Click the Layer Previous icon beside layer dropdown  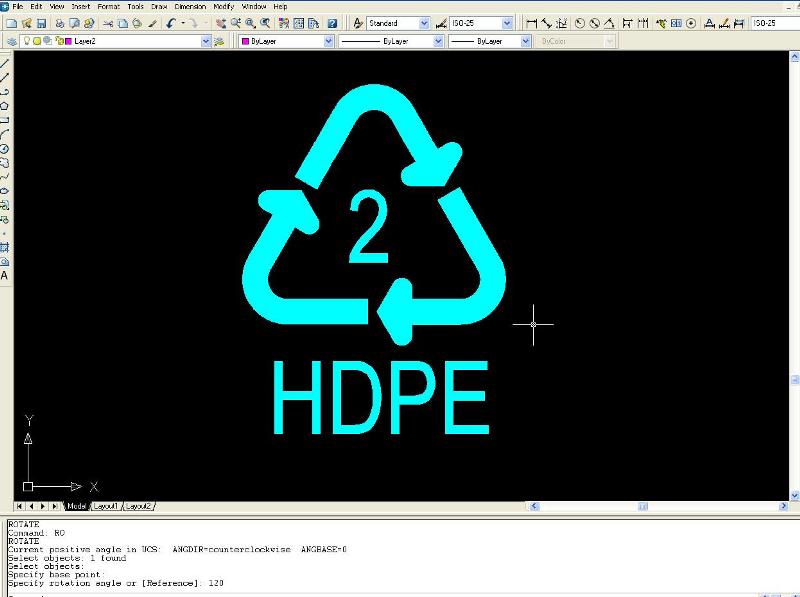[x=219, y=41]
